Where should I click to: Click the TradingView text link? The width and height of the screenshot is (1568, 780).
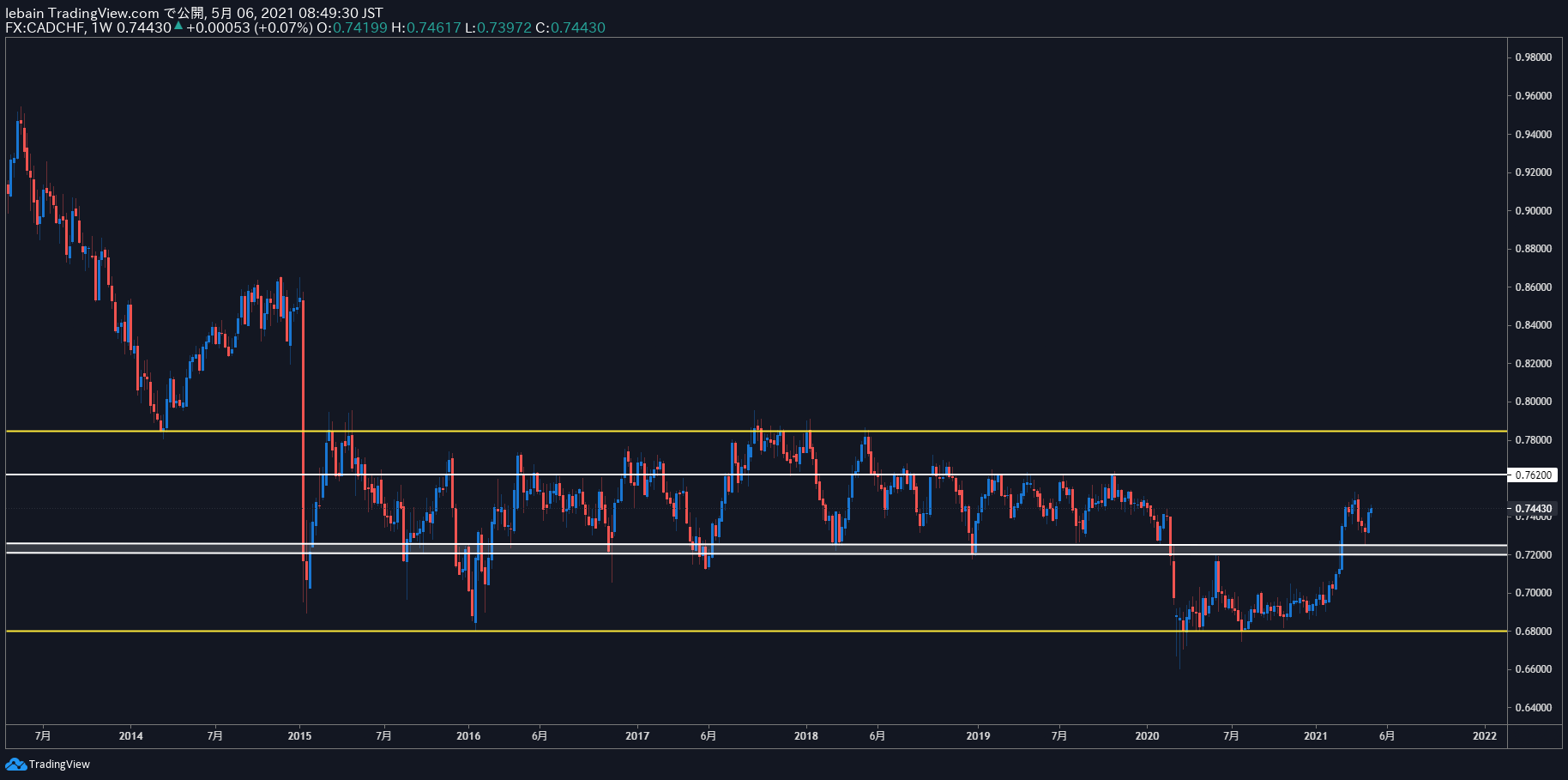59,765
